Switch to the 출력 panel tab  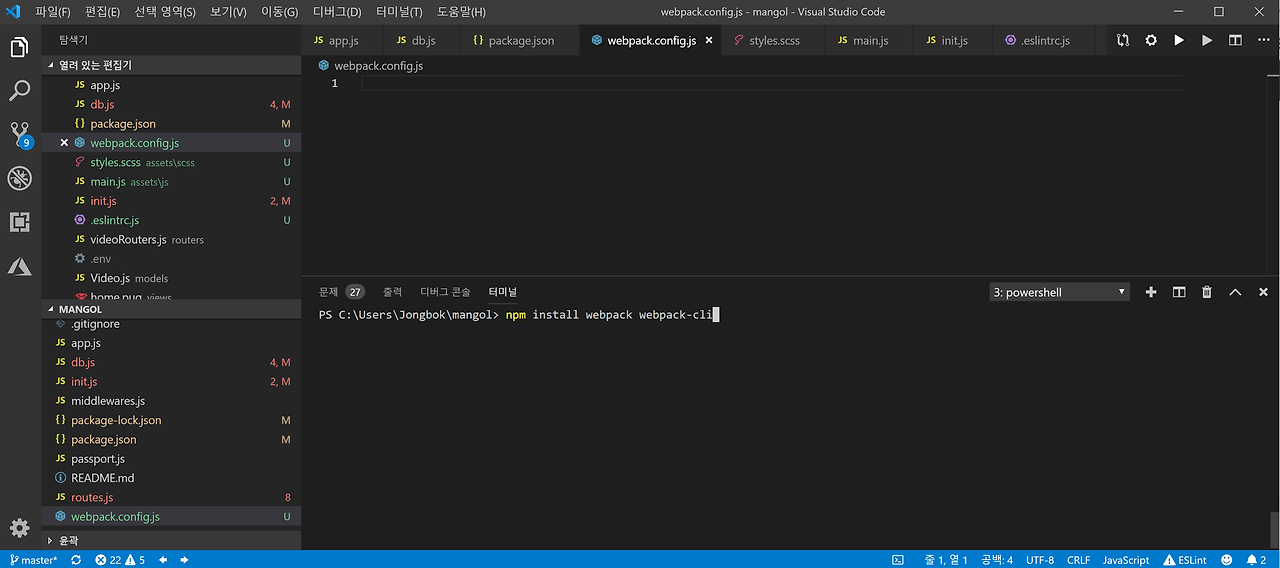click(x=392, y=292)
